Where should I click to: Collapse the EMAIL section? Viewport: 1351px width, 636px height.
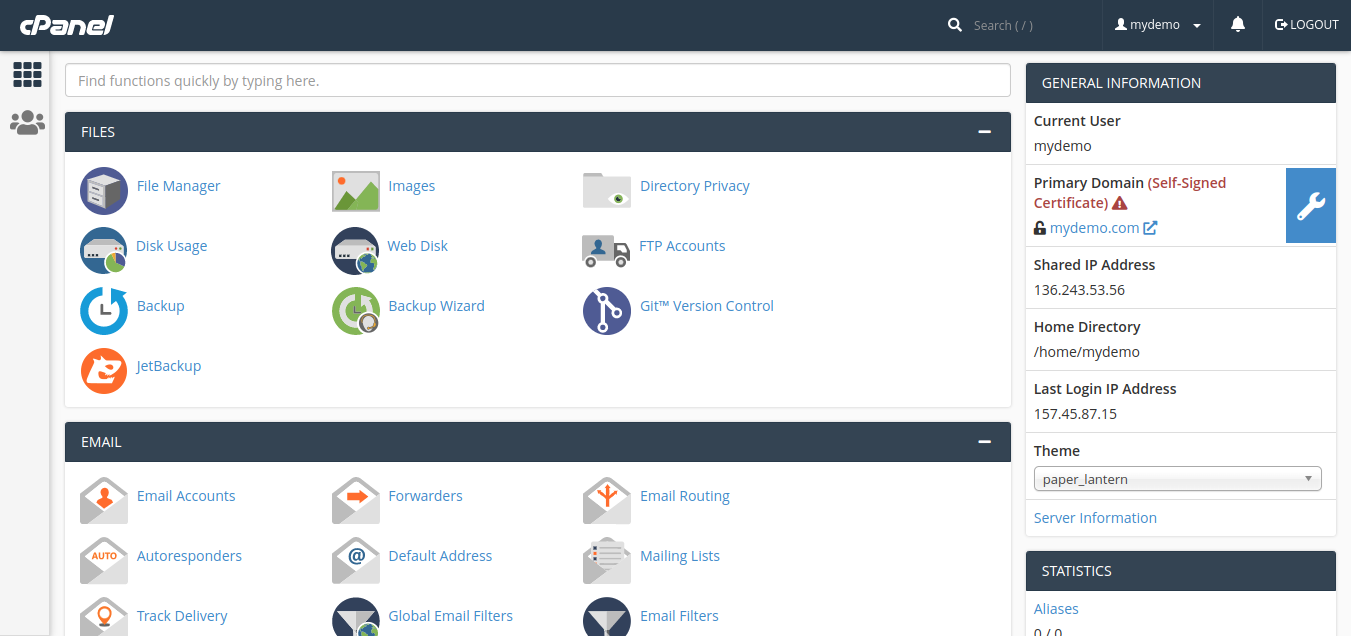click(985, 441)
